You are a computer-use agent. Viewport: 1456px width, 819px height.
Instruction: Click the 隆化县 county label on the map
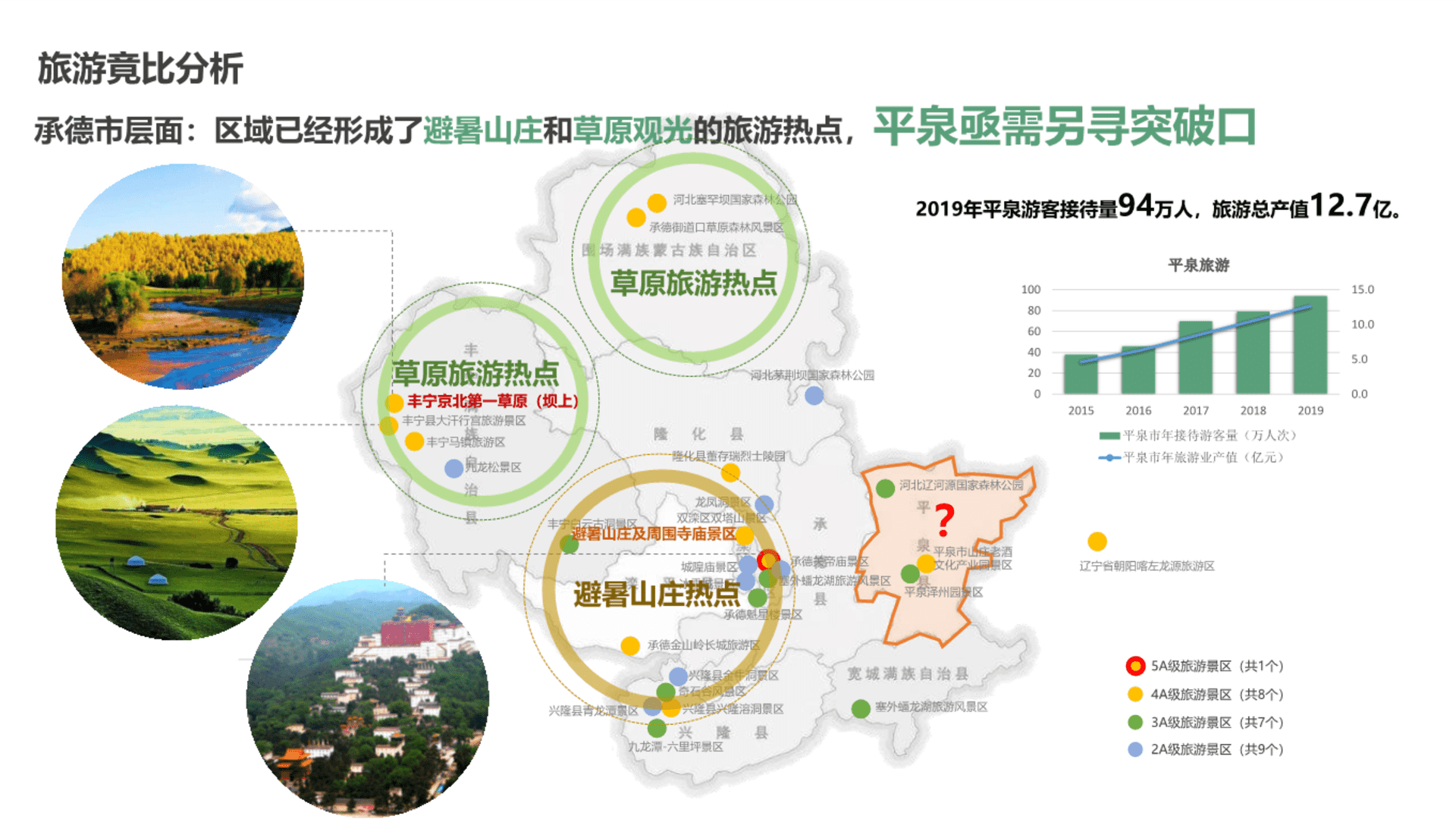coord(698,434)
